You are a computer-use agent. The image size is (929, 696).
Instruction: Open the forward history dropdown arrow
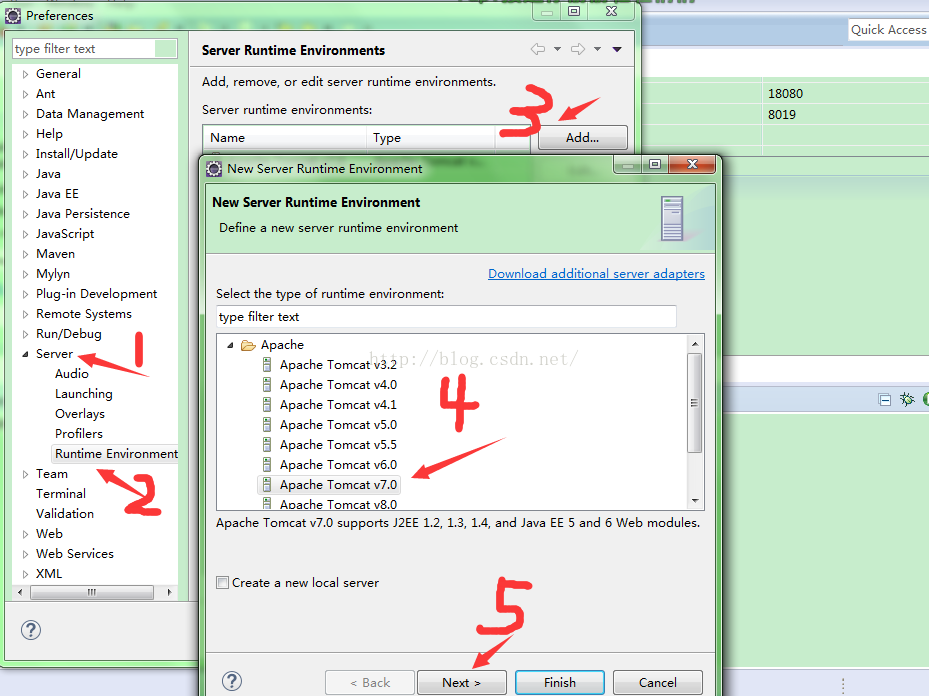[597, 49]
